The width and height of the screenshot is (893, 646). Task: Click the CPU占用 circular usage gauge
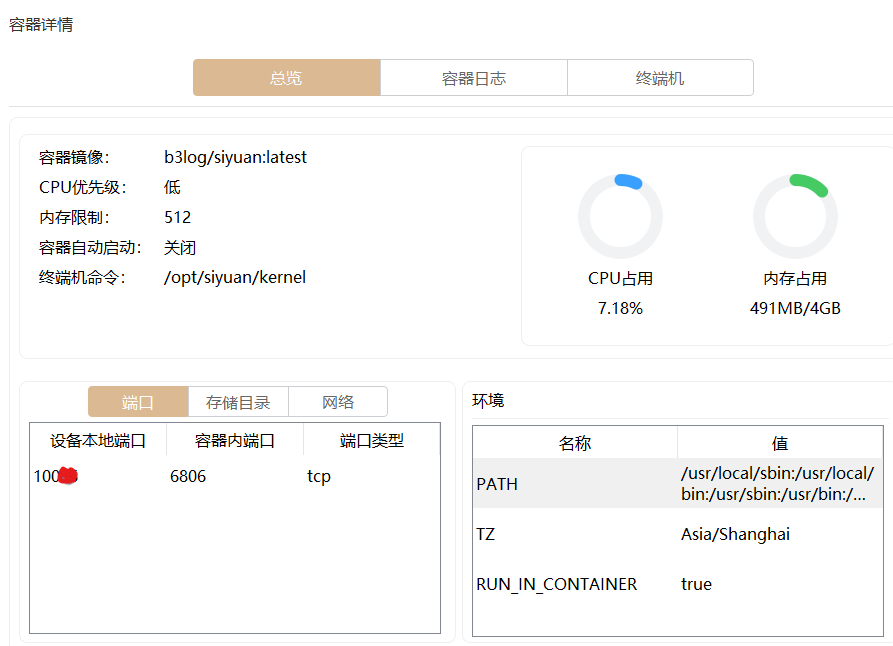620,216
